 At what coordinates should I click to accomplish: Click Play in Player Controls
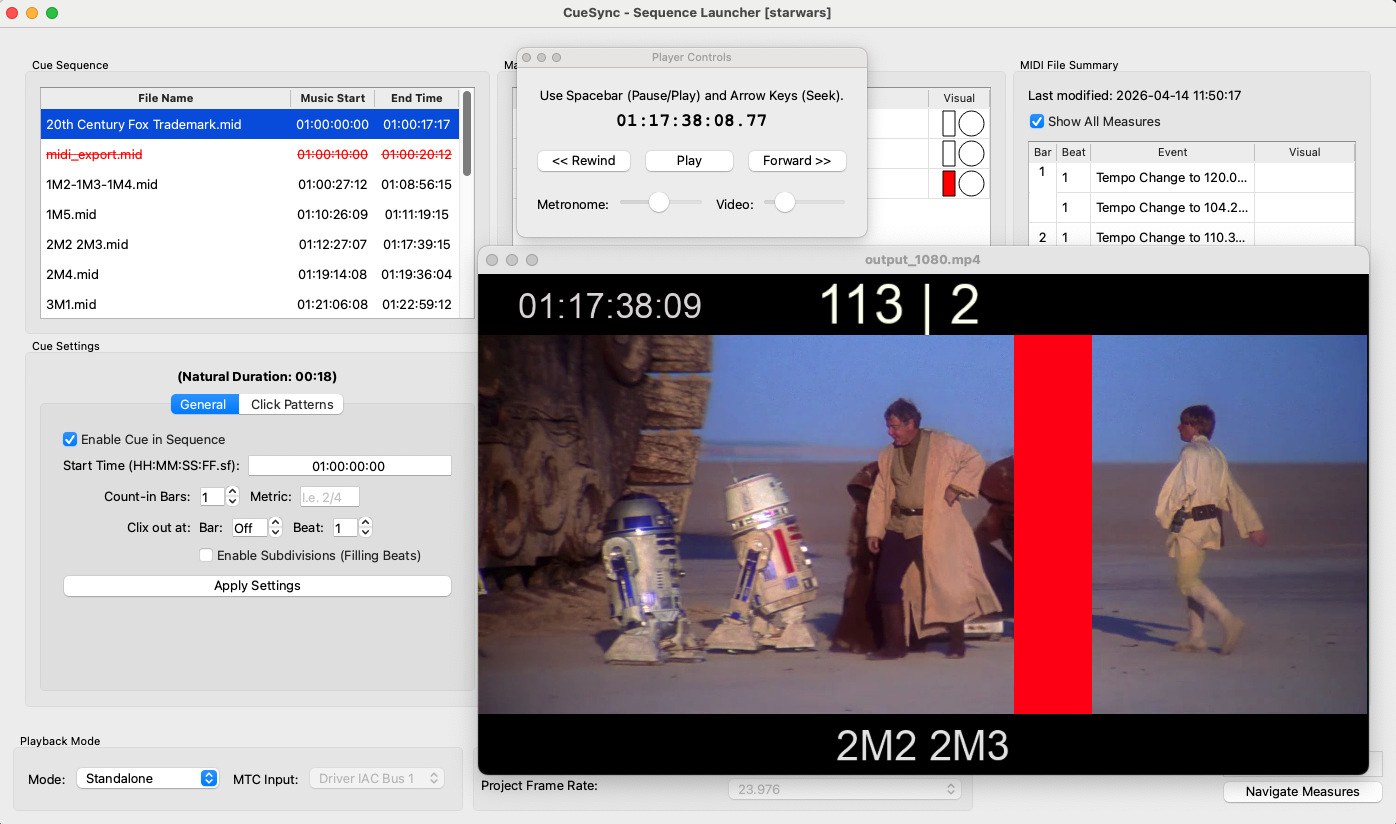(x=689, y=160)
